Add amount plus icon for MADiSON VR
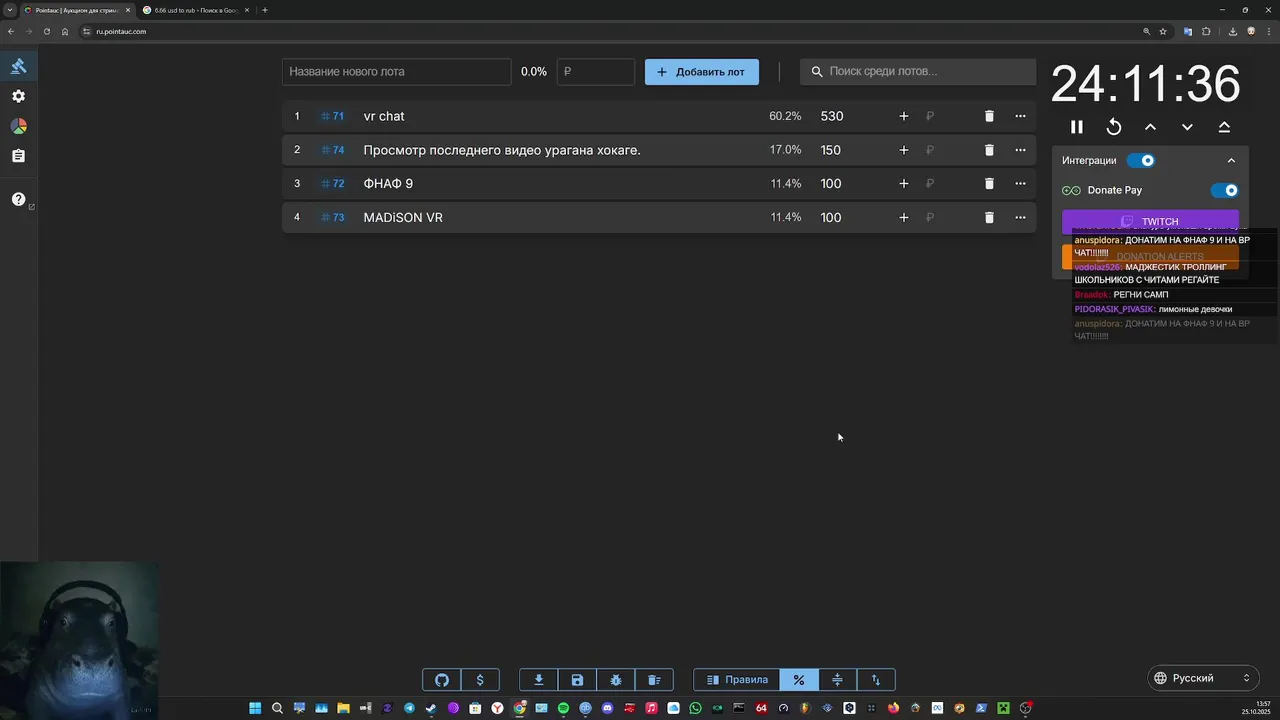Screen dimensions: 1280x720 (904, 217)
